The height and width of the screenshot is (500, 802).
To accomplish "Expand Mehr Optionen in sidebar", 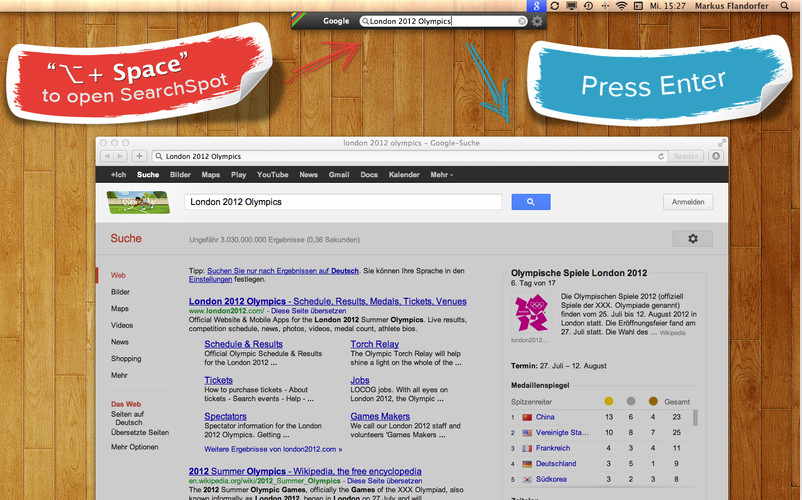I will tap(135, 447).
